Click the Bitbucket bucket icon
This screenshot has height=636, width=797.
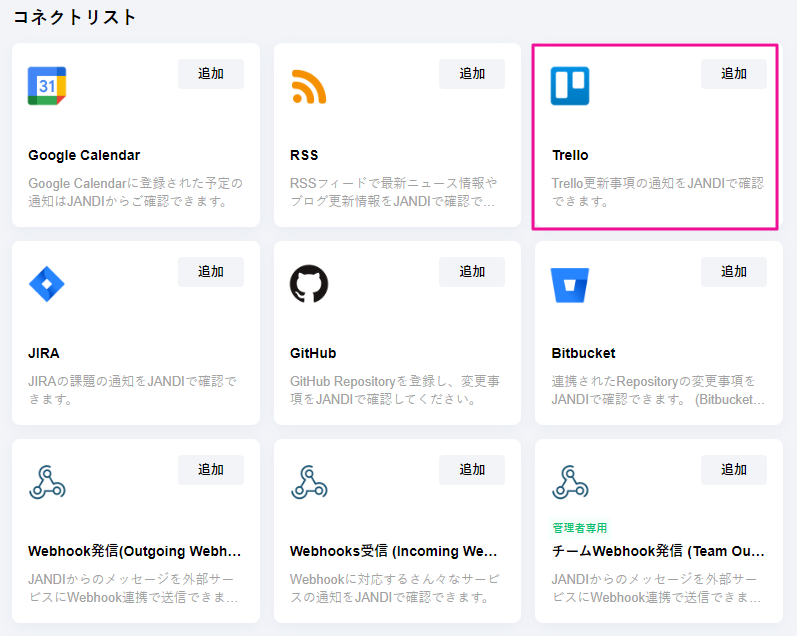(570, 285)
